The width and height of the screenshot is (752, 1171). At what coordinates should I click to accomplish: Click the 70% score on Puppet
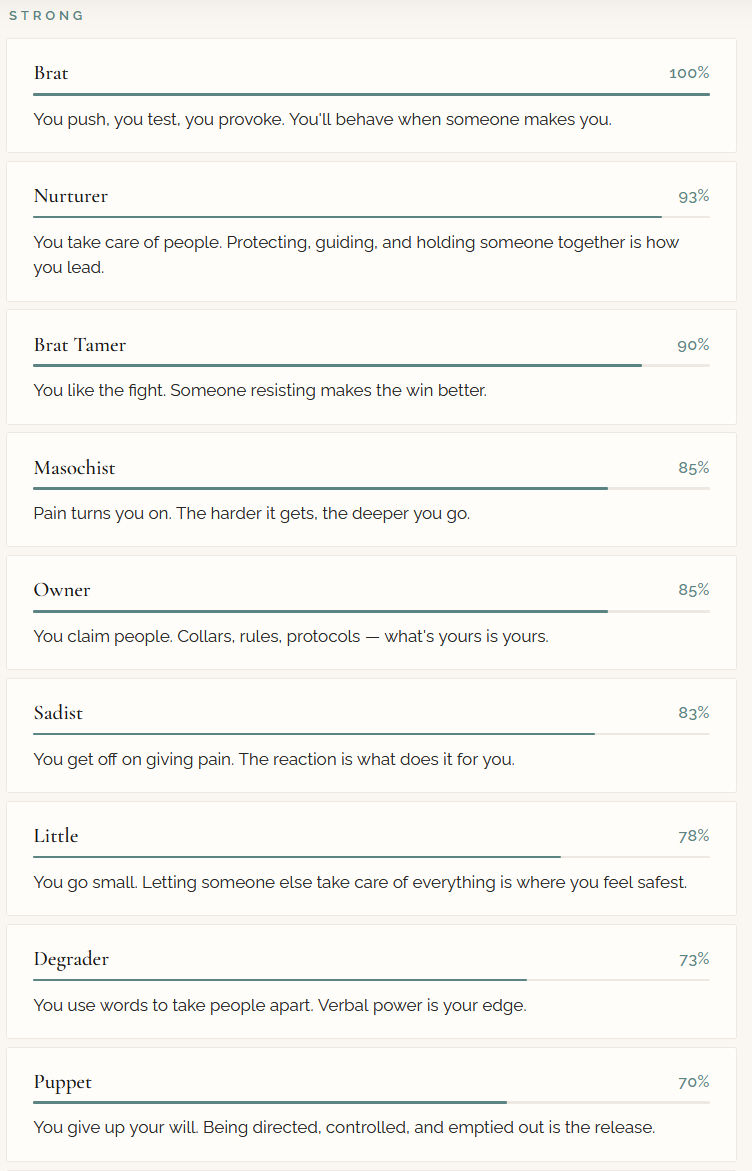693,1082
